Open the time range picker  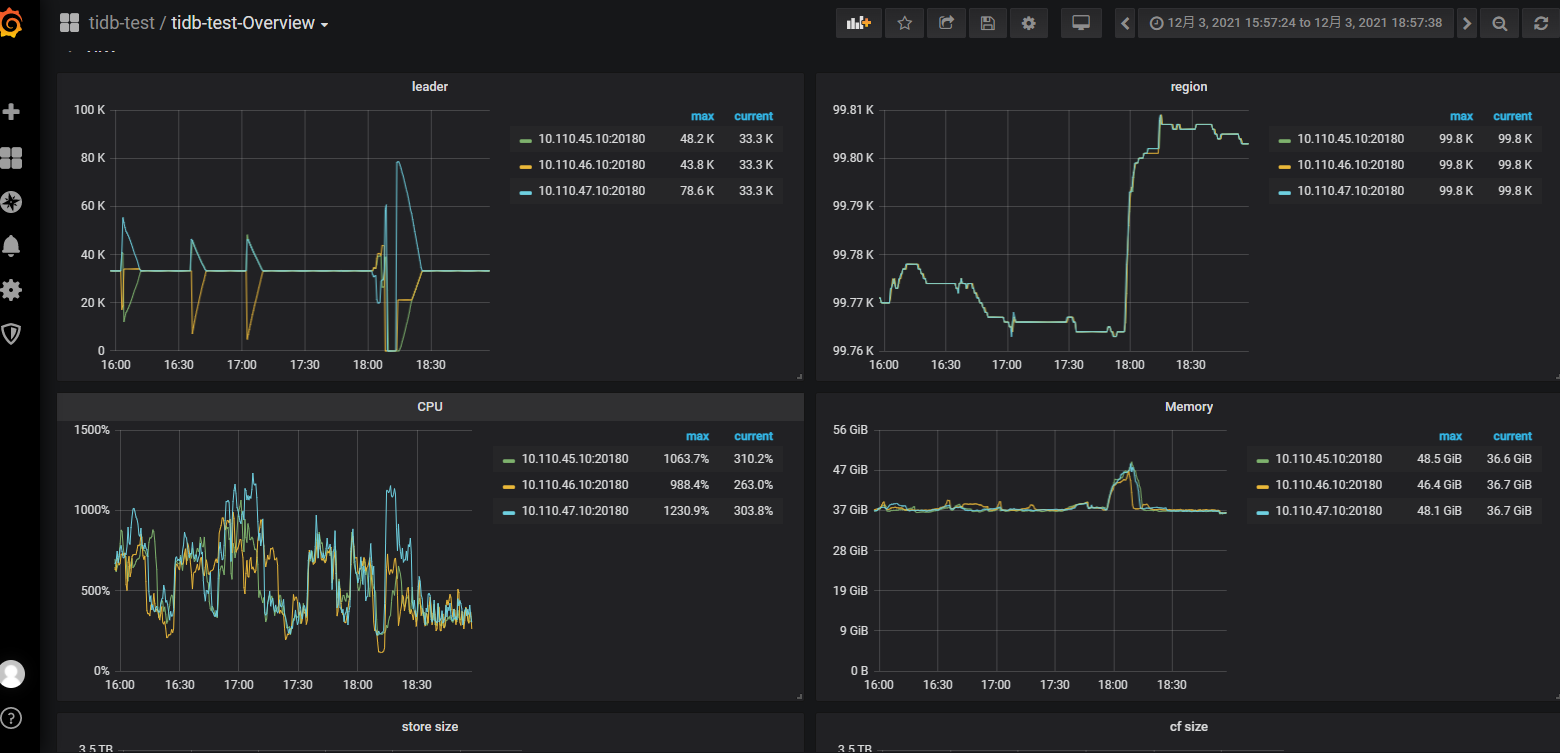pyautogui.click(x=1295, y=23)
